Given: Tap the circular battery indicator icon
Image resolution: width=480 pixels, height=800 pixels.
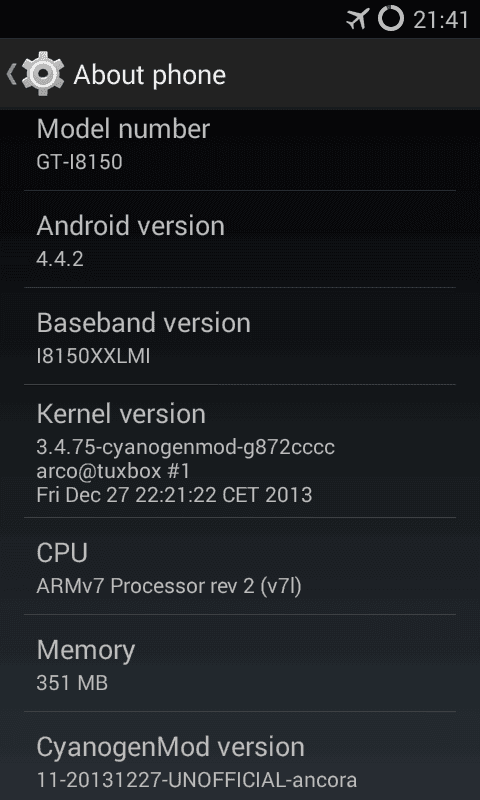Looking at the screenshot, I should [391, 19].
